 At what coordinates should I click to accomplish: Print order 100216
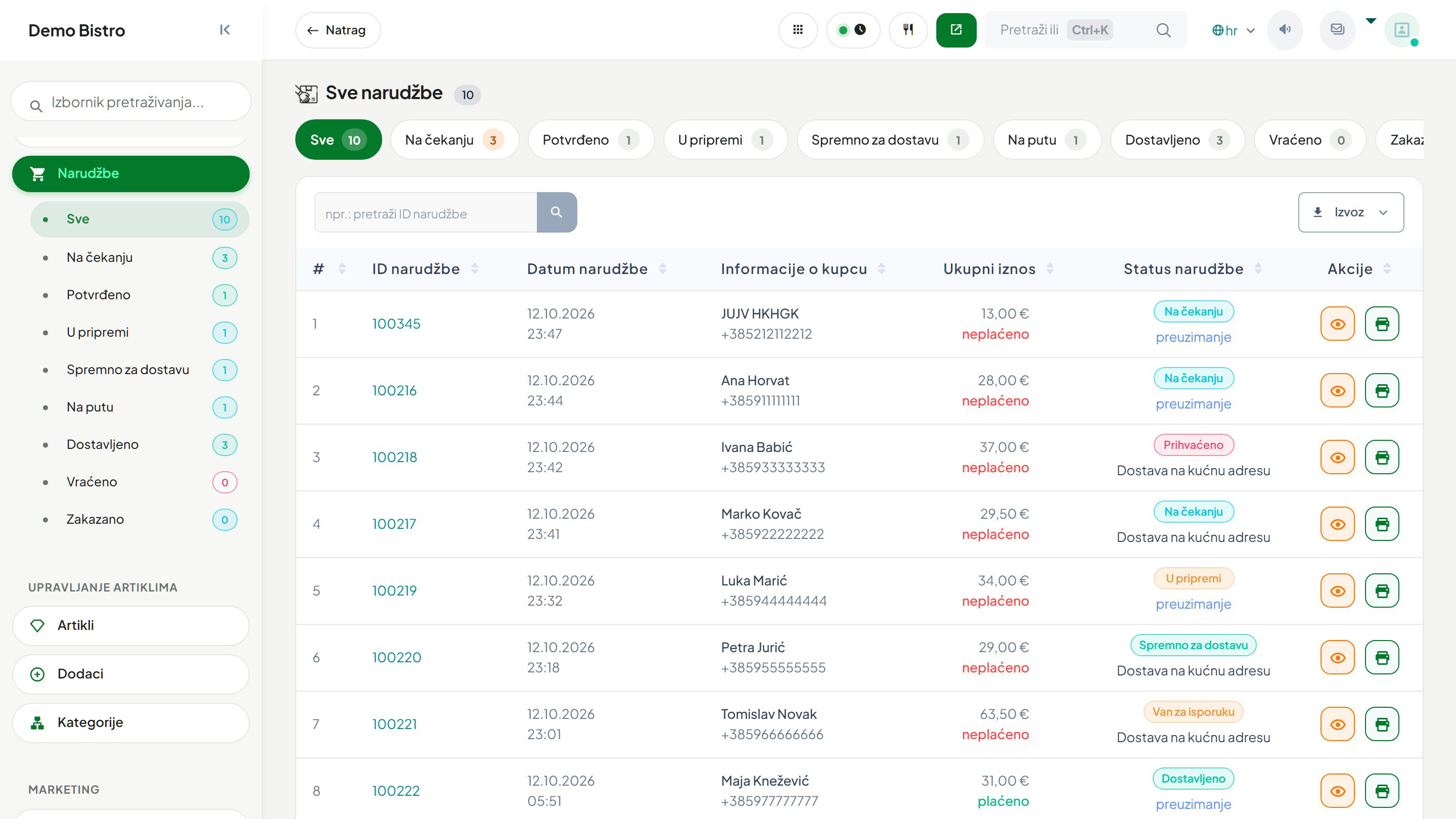[x=1382, y=391]
